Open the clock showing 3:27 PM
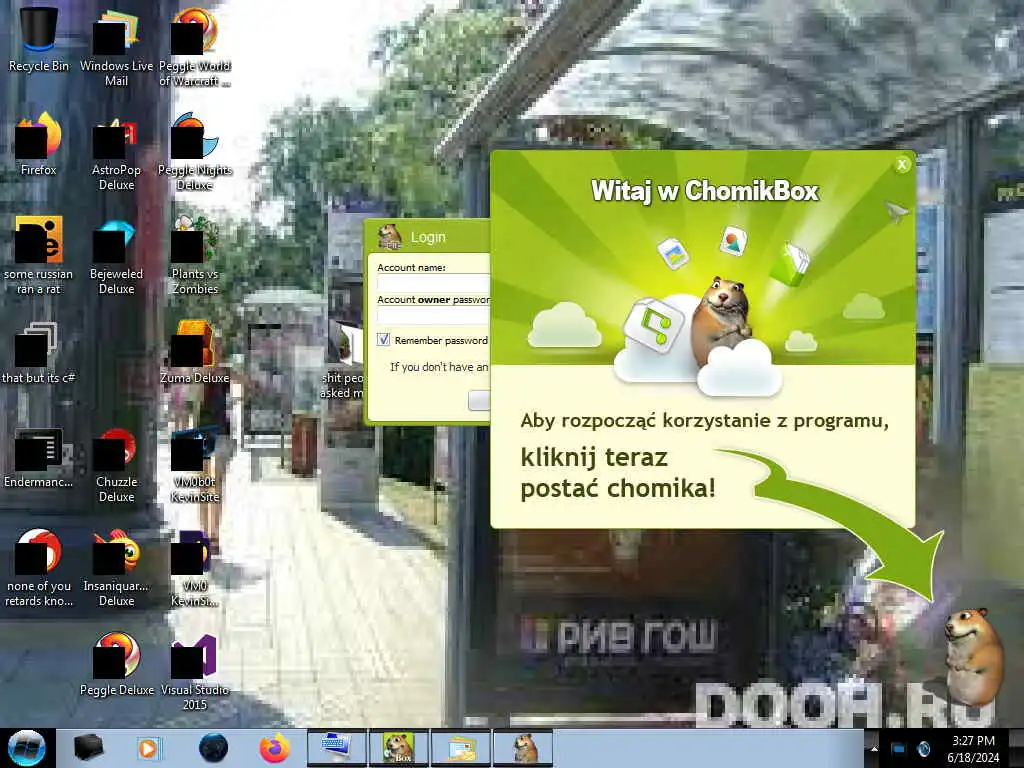 pos(973,748)
